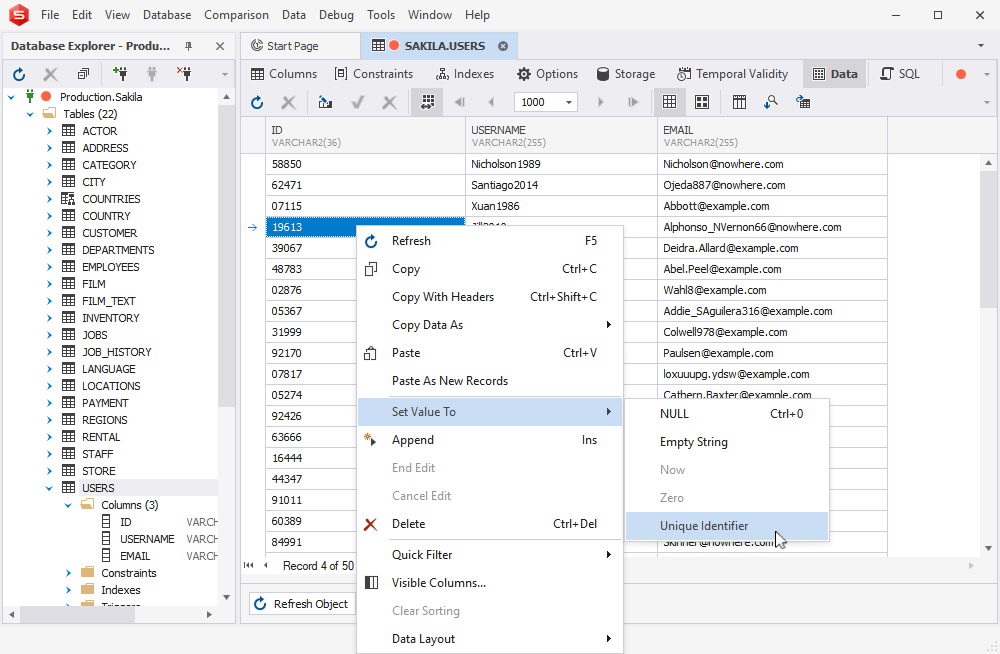The image size is (1000, 654).
Task: Click the visible columns icon in toolbar
Action: (739, 102)
